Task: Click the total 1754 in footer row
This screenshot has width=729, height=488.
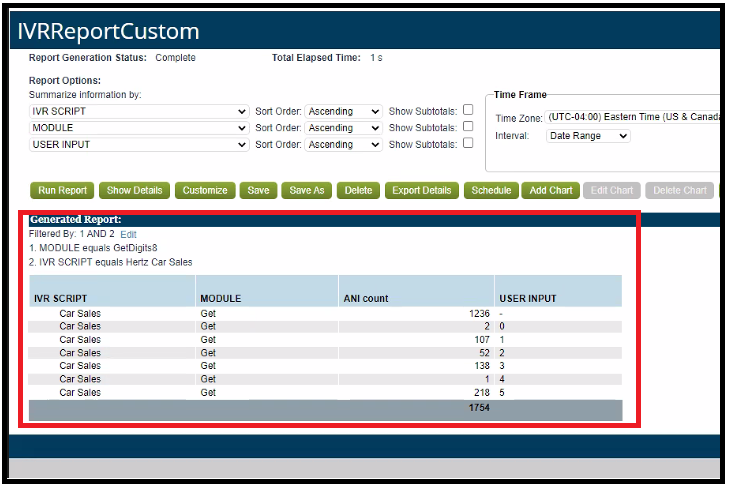Action: coord(479,408)
